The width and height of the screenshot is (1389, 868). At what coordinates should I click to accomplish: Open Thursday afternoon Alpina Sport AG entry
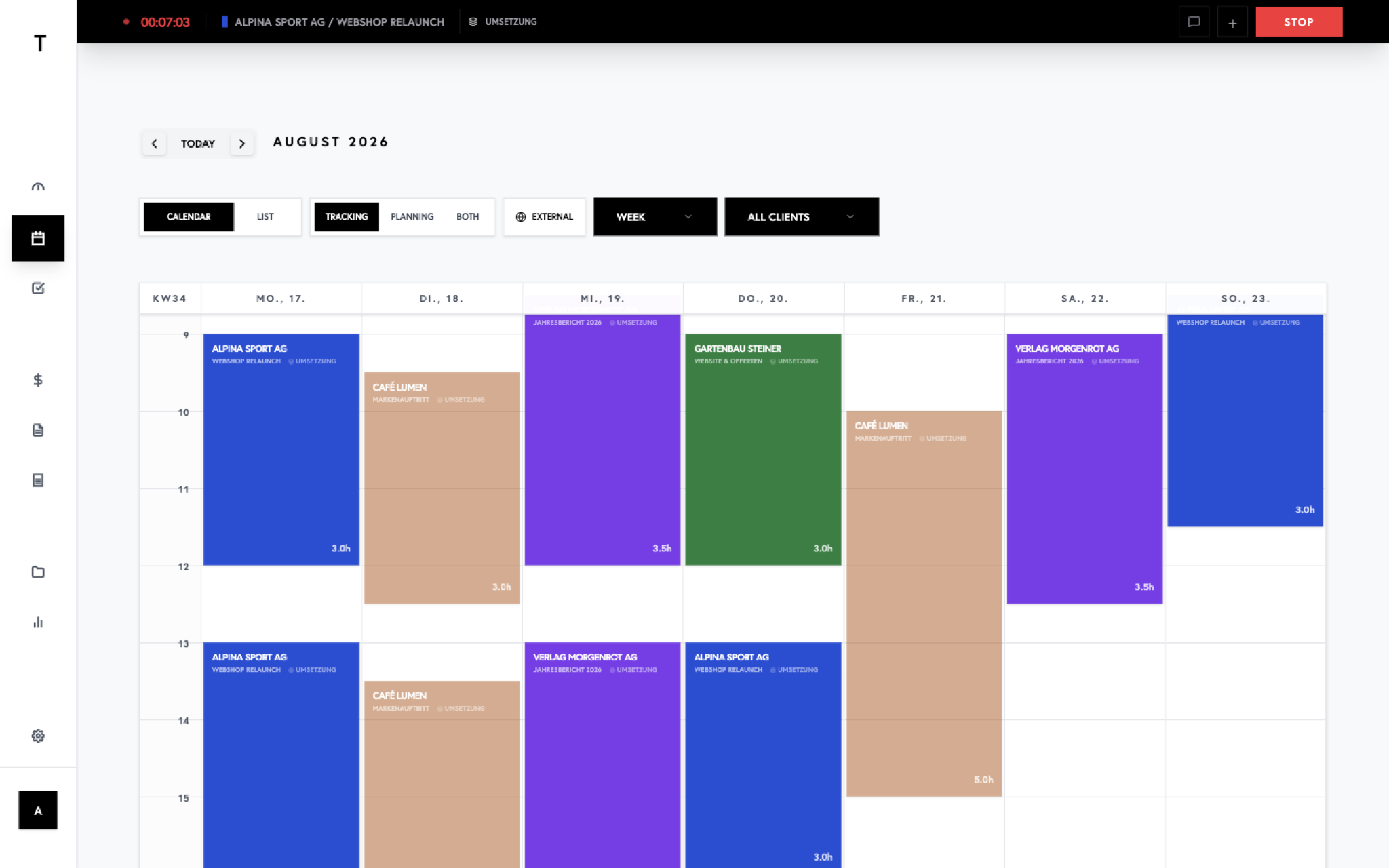764,755
